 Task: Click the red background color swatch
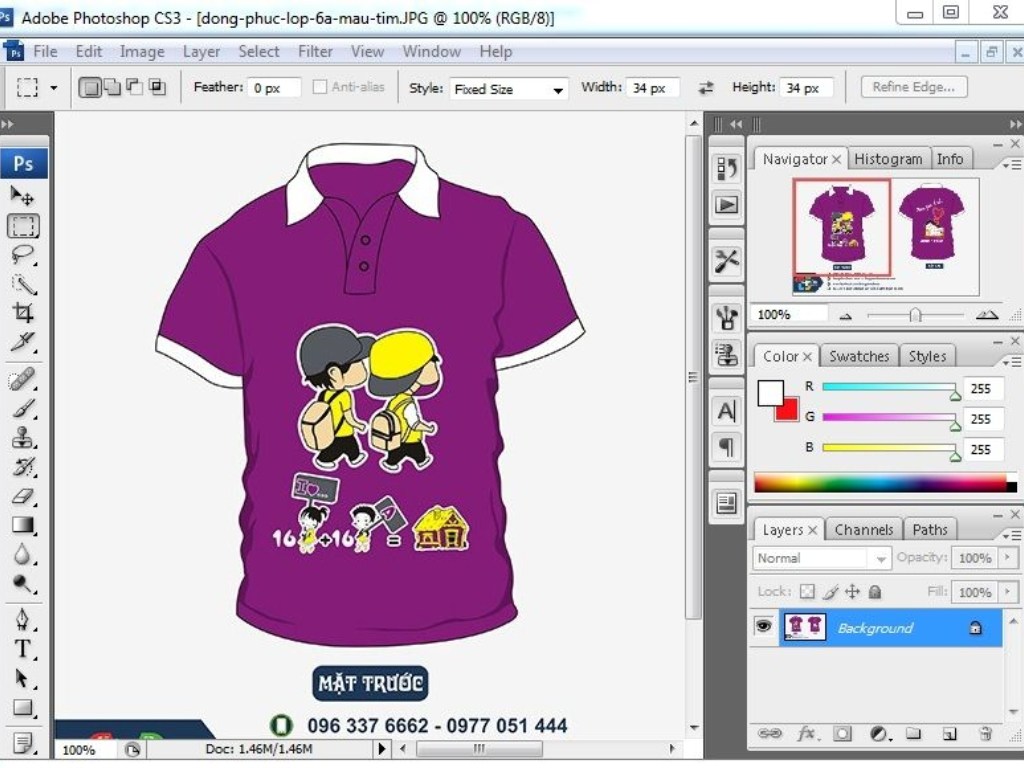tap(787, 409)
